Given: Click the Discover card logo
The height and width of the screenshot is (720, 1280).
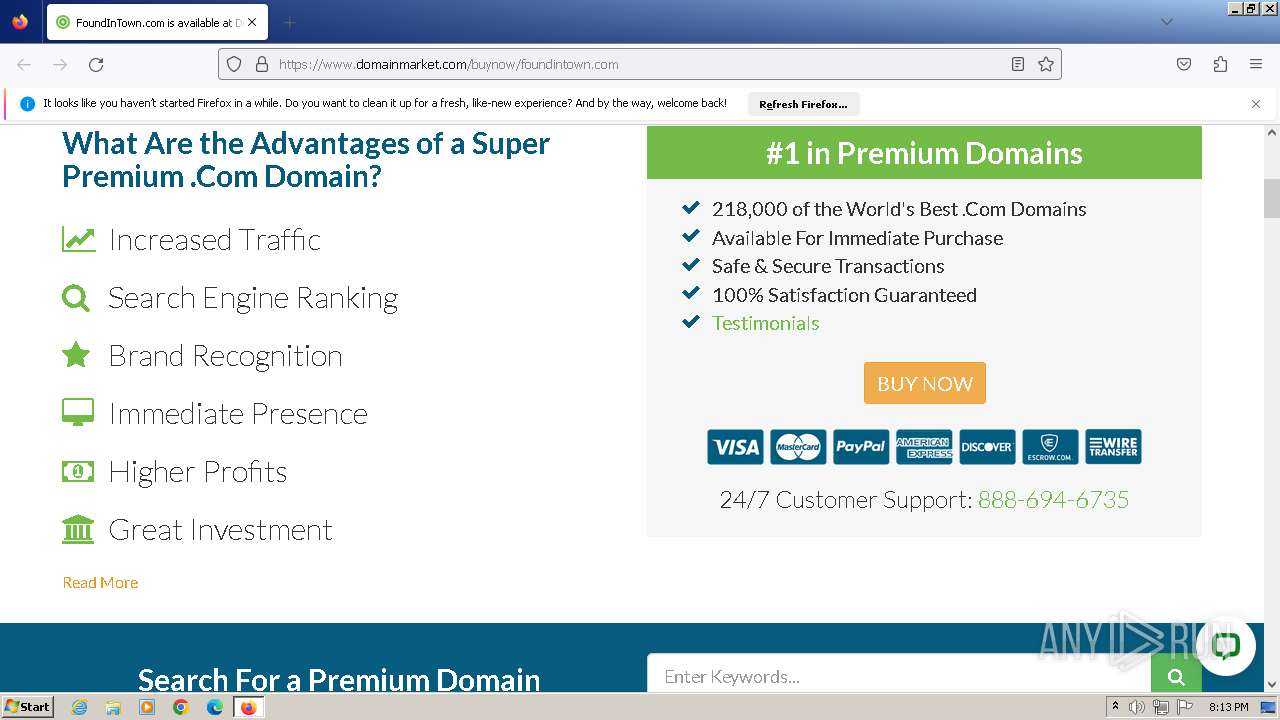Looking at the screenshot, I should tap(987, 447).
